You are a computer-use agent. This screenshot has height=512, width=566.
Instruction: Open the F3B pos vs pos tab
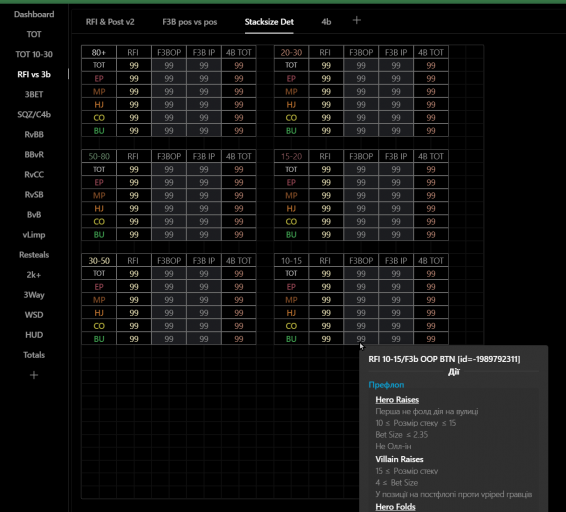tap(190, 22)
